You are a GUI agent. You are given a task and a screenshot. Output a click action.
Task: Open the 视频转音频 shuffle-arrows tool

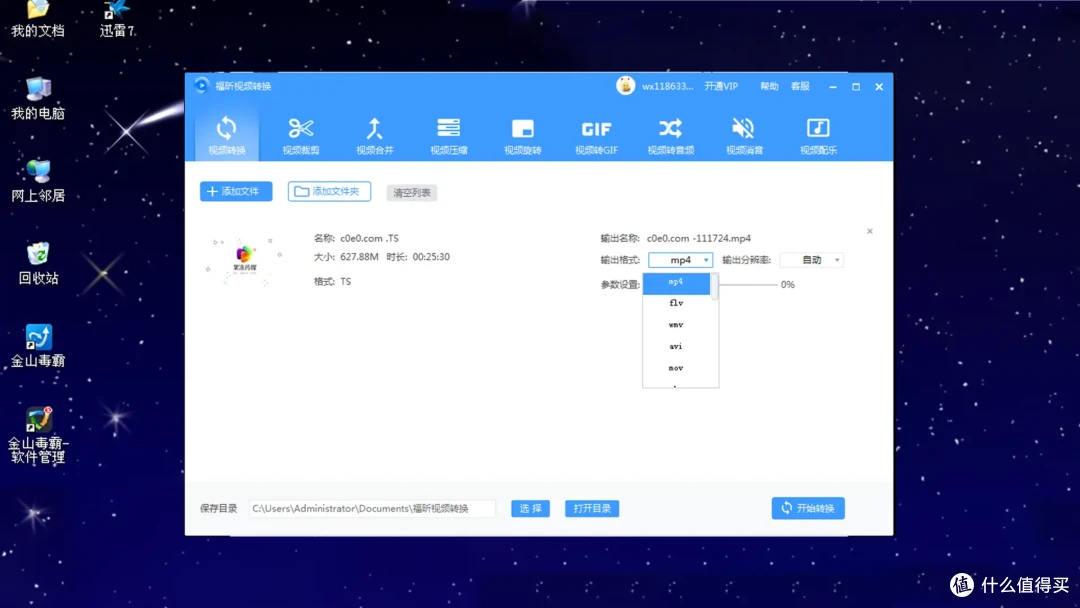click(x=670, y=135)
